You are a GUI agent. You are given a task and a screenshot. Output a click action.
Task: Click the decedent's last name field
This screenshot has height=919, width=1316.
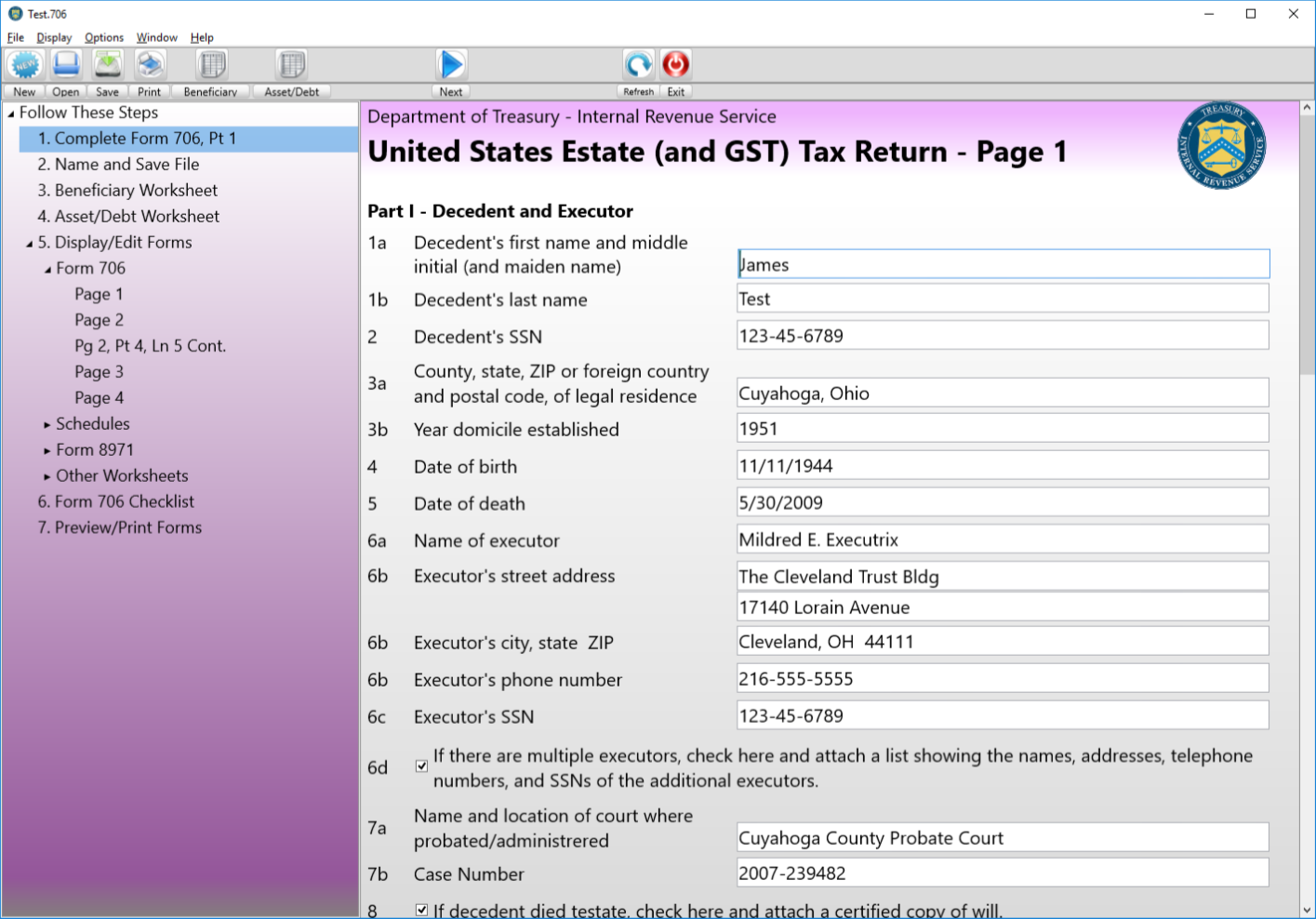click(1003, 299)
